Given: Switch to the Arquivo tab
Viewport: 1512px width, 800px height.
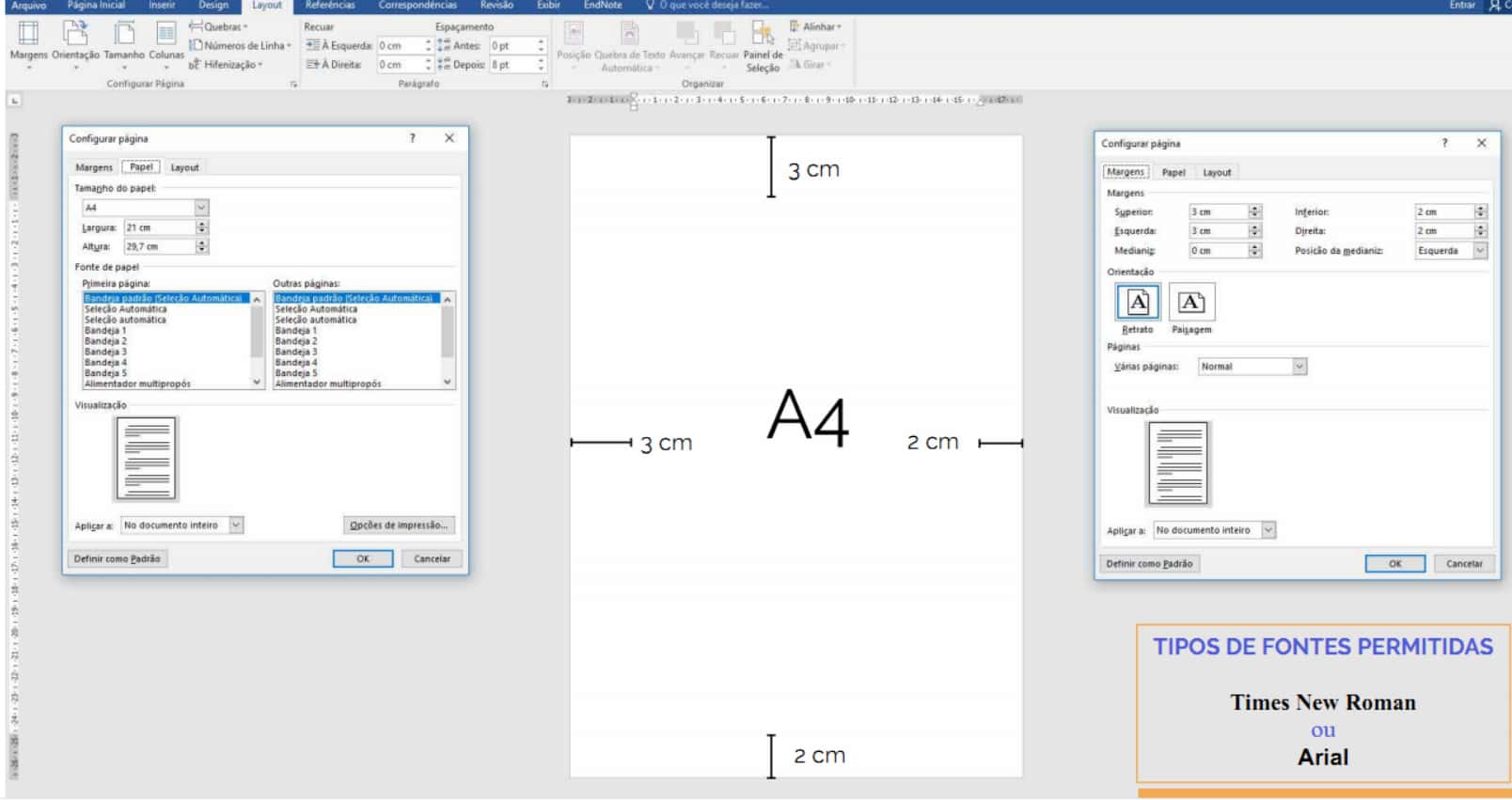Looking at the screenshot, I should [28, 6].
